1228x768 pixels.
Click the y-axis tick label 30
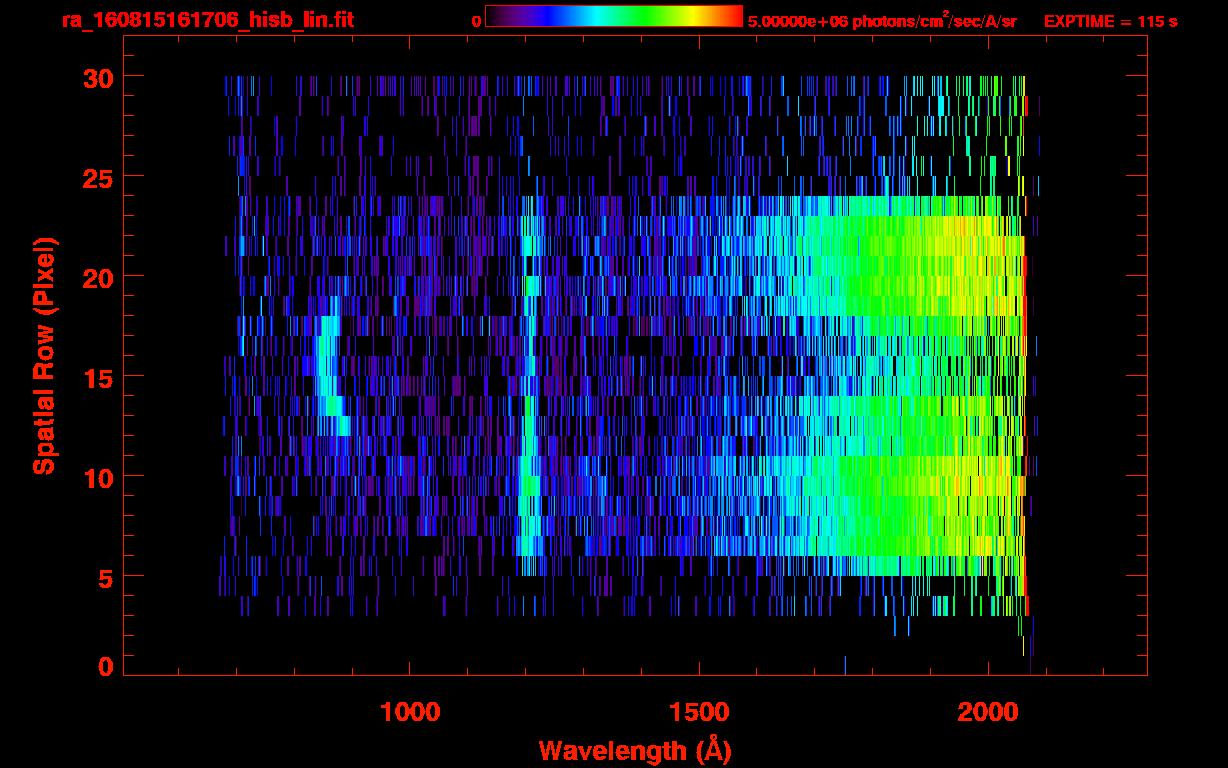click(x=96, y=77)
